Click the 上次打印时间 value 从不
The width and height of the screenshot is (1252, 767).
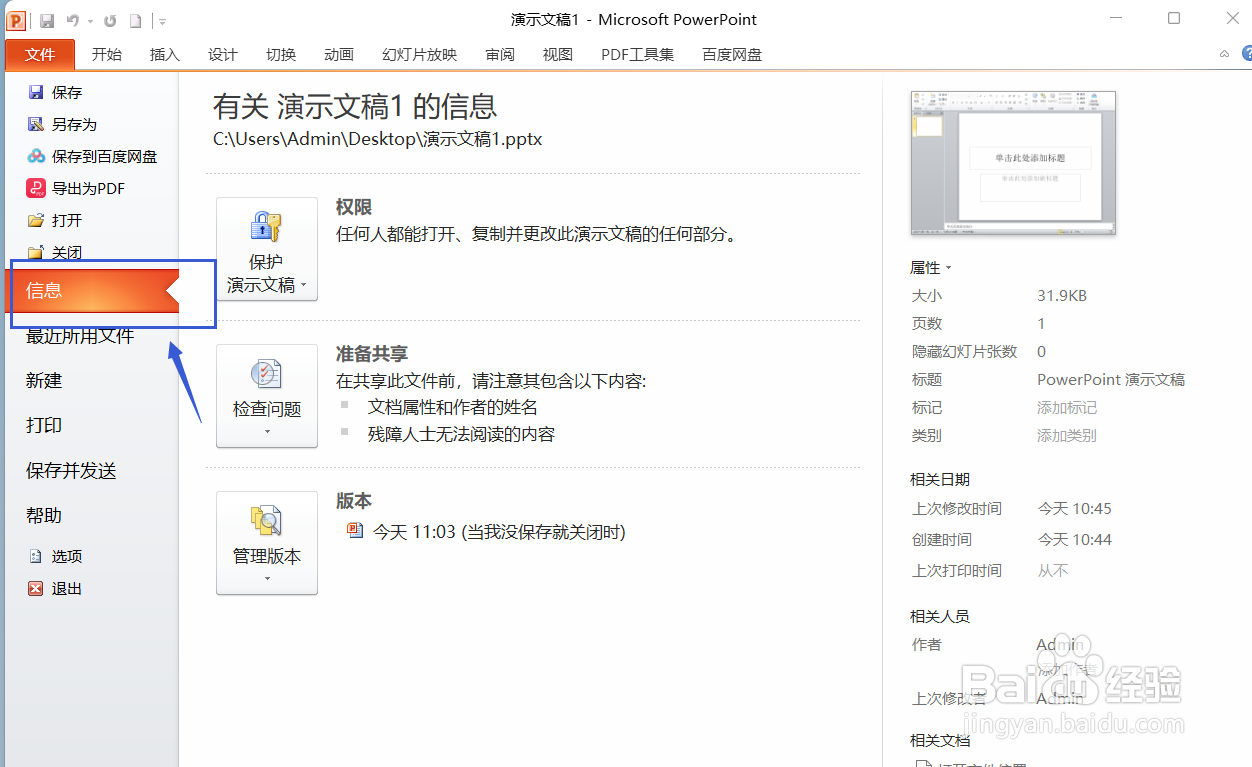pyautogui.click(x=1053, y=571)
